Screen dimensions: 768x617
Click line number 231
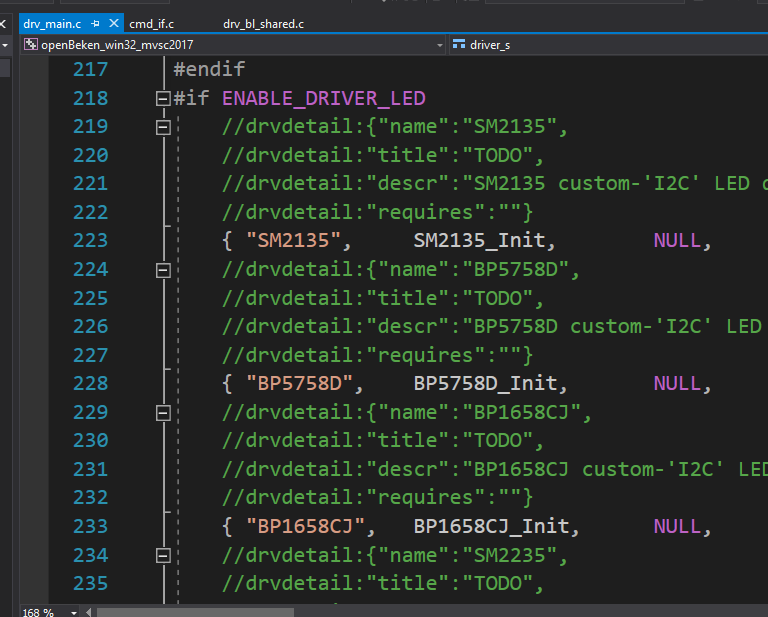[x=91, y=470]
